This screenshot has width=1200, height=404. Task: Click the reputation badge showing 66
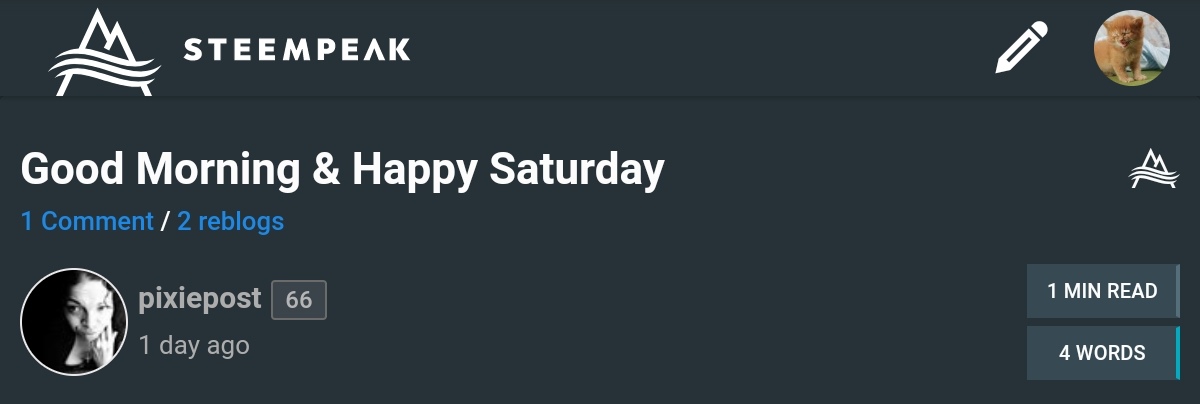pos(299,300)
